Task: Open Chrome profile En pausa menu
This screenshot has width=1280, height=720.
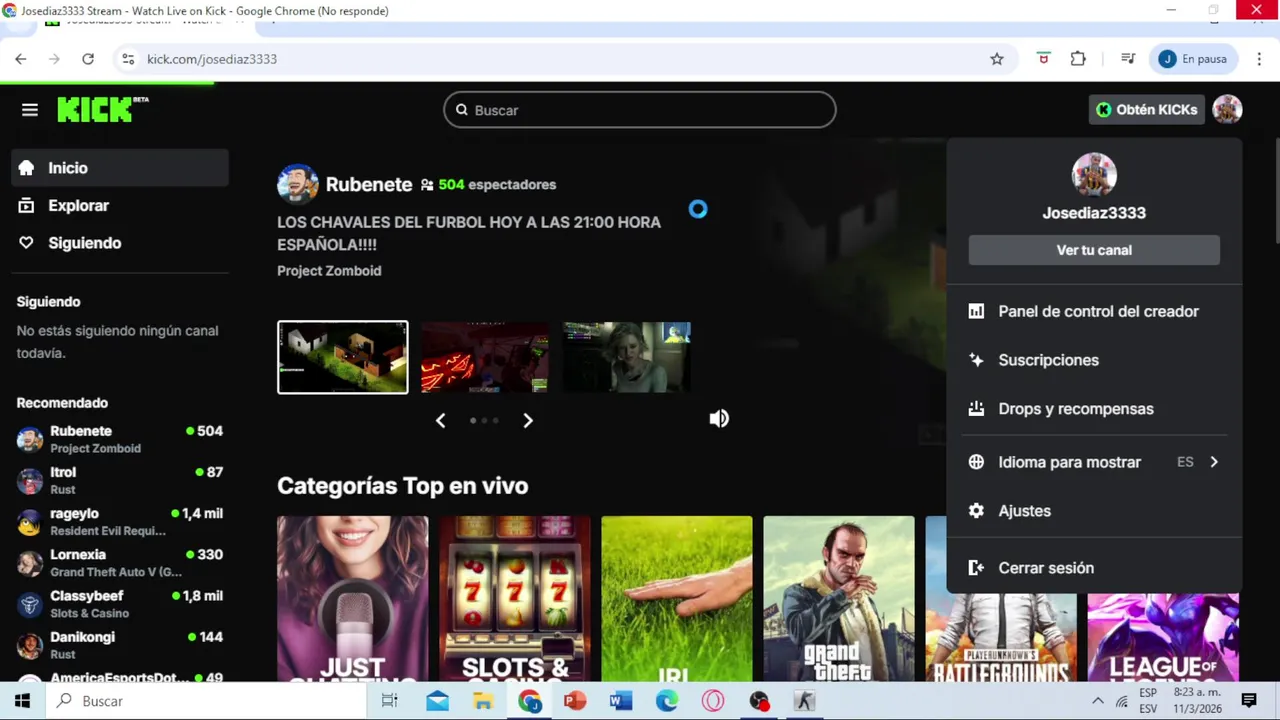Action: 1194,59
